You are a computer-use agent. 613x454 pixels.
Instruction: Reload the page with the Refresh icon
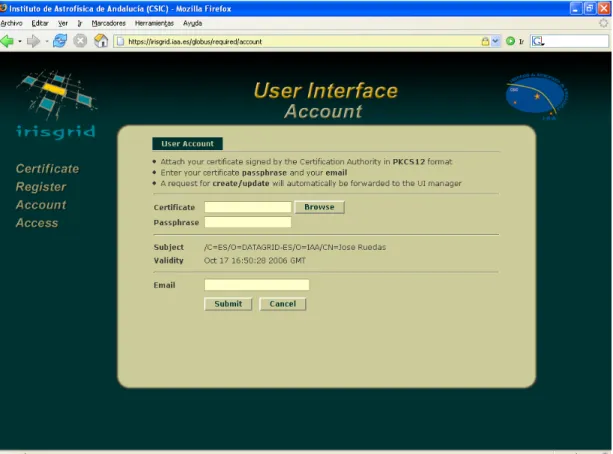(60, 41)
